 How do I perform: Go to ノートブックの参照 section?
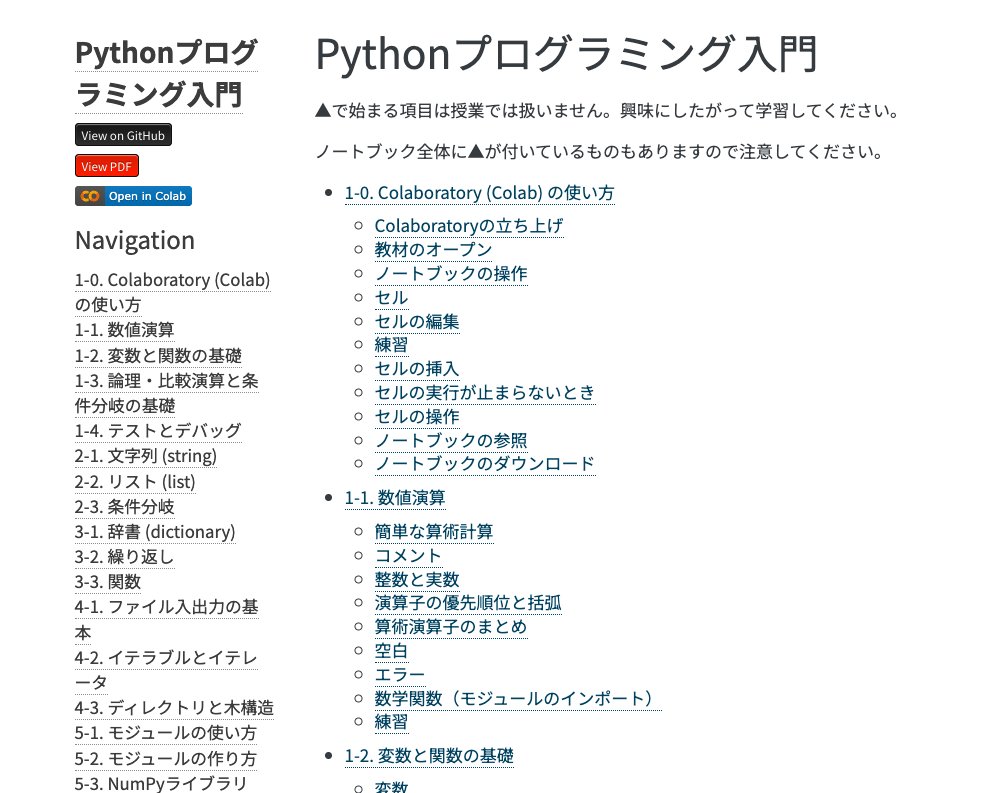[x=451, y=440]
